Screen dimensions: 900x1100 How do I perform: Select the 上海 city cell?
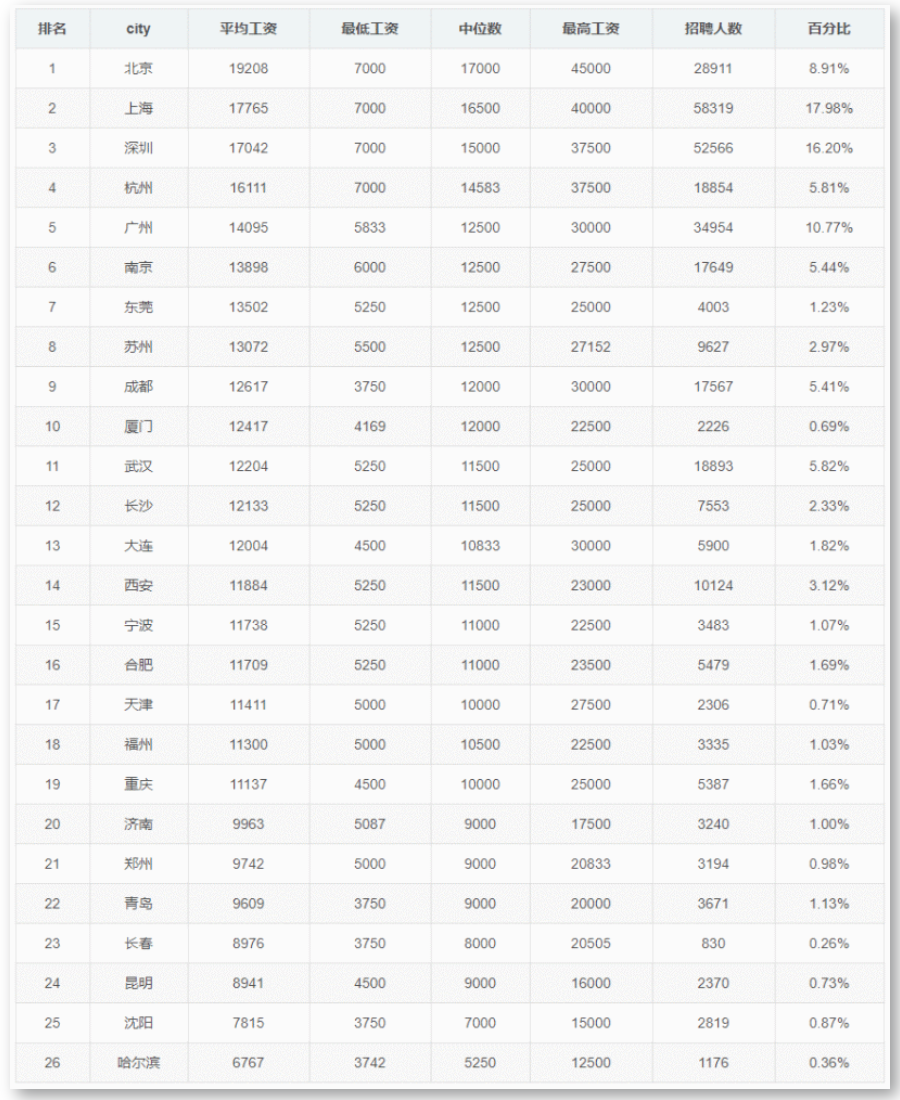[x=138, y=109]
